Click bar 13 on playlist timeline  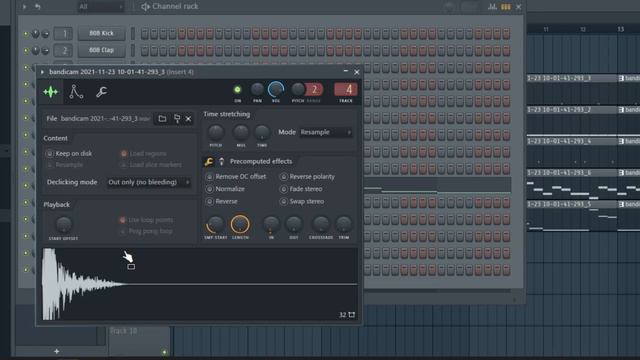pyautogui.click(x=620, y=29)
